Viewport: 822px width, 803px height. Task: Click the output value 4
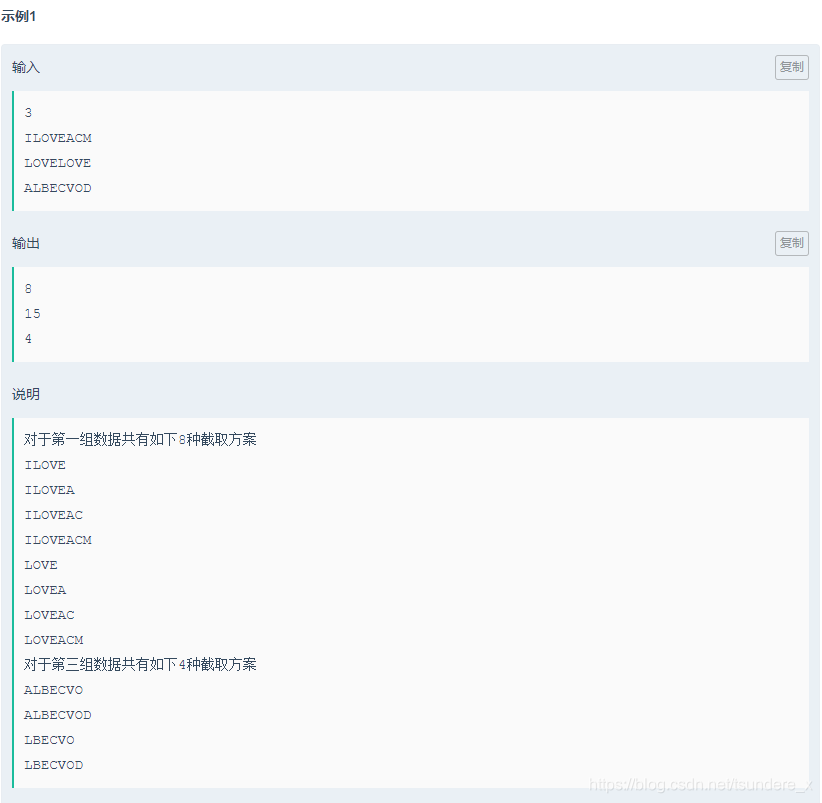[x=28, y=338]
